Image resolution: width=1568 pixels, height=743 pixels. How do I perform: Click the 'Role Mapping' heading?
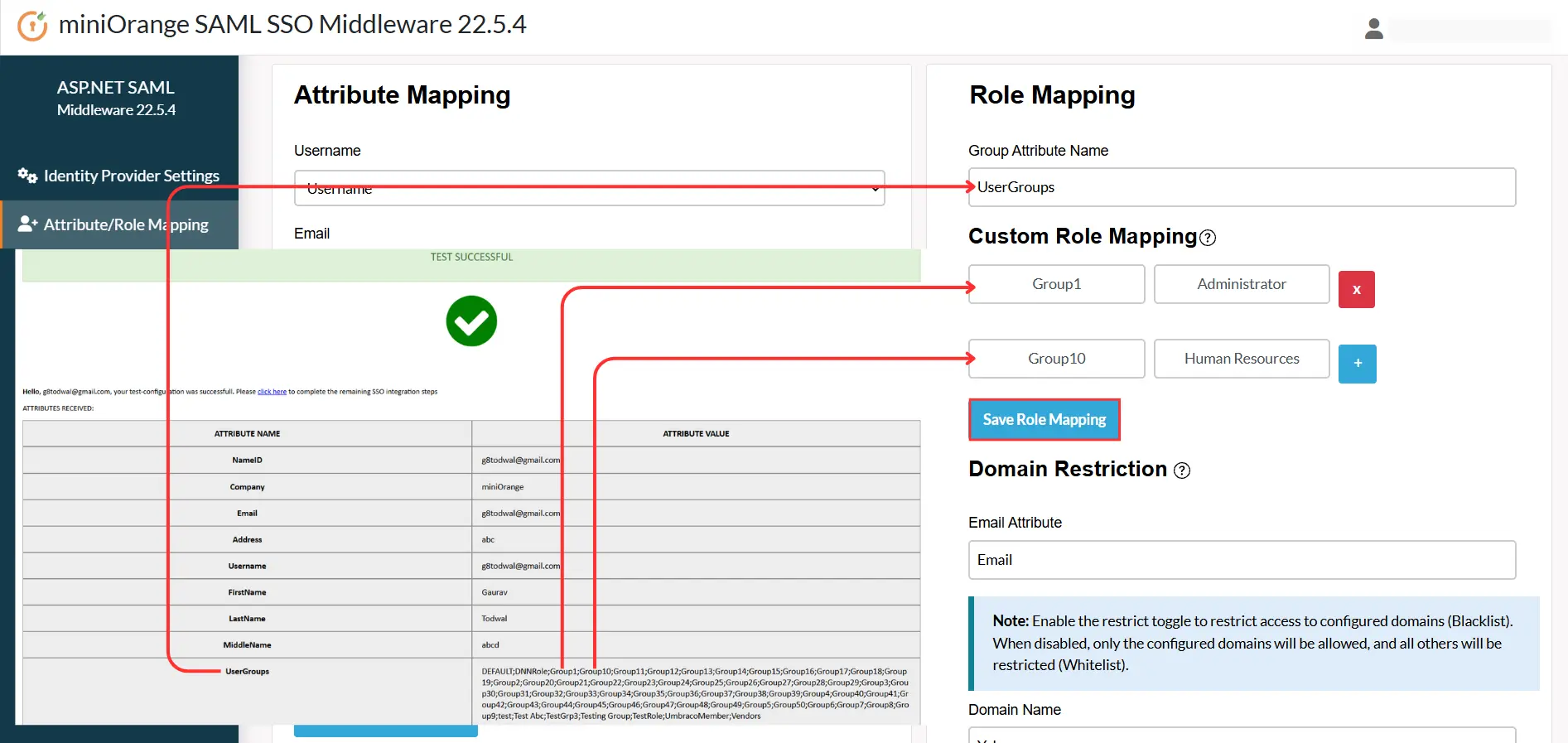click(x=1052, y=95)
